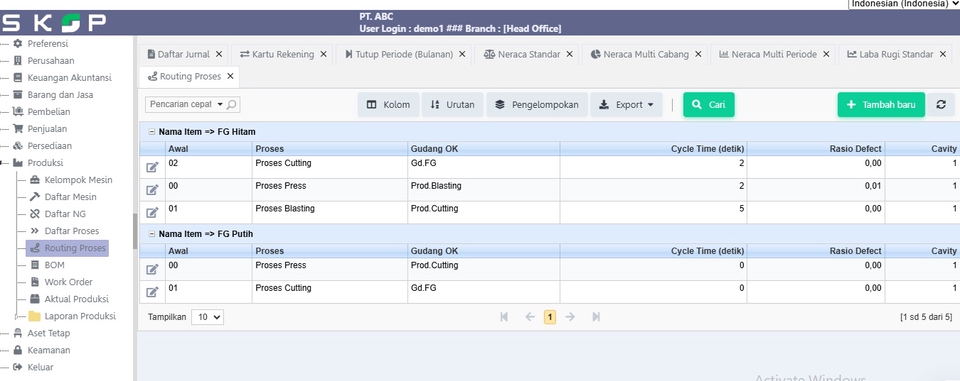Open the Tampilkan page size dropdown
Image resolution: width=960 pixels, height=381 pixels.
tap(208, 317)
